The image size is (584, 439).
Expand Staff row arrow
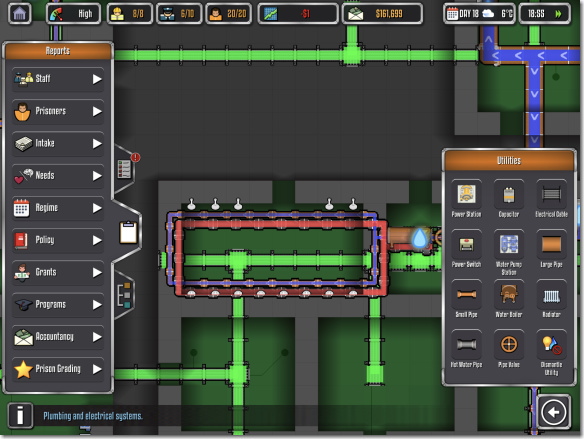click(97, 79)
